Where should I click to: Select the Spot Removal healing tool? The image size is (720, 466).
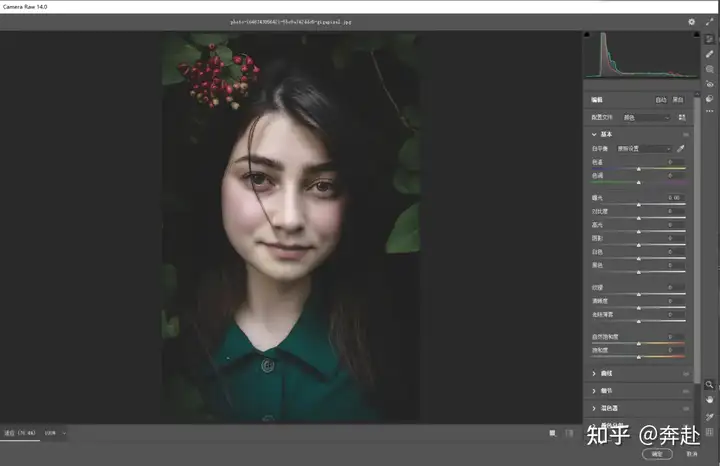[x=709, y=54]
